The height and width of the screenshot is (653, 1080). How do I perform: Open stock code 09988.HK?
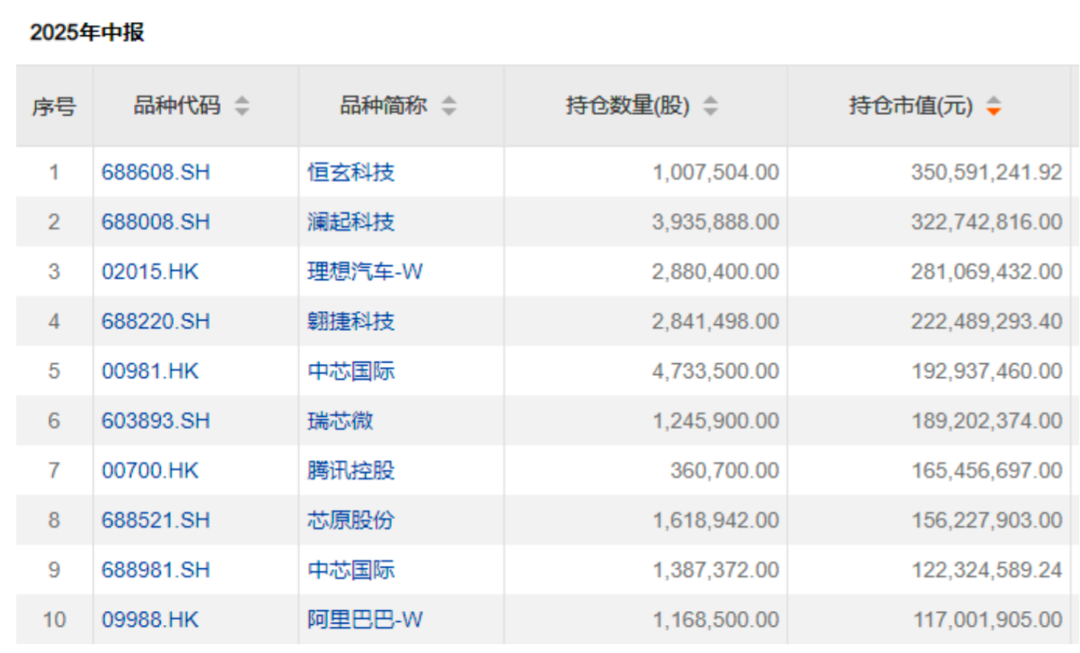click(x=150, y=619)
